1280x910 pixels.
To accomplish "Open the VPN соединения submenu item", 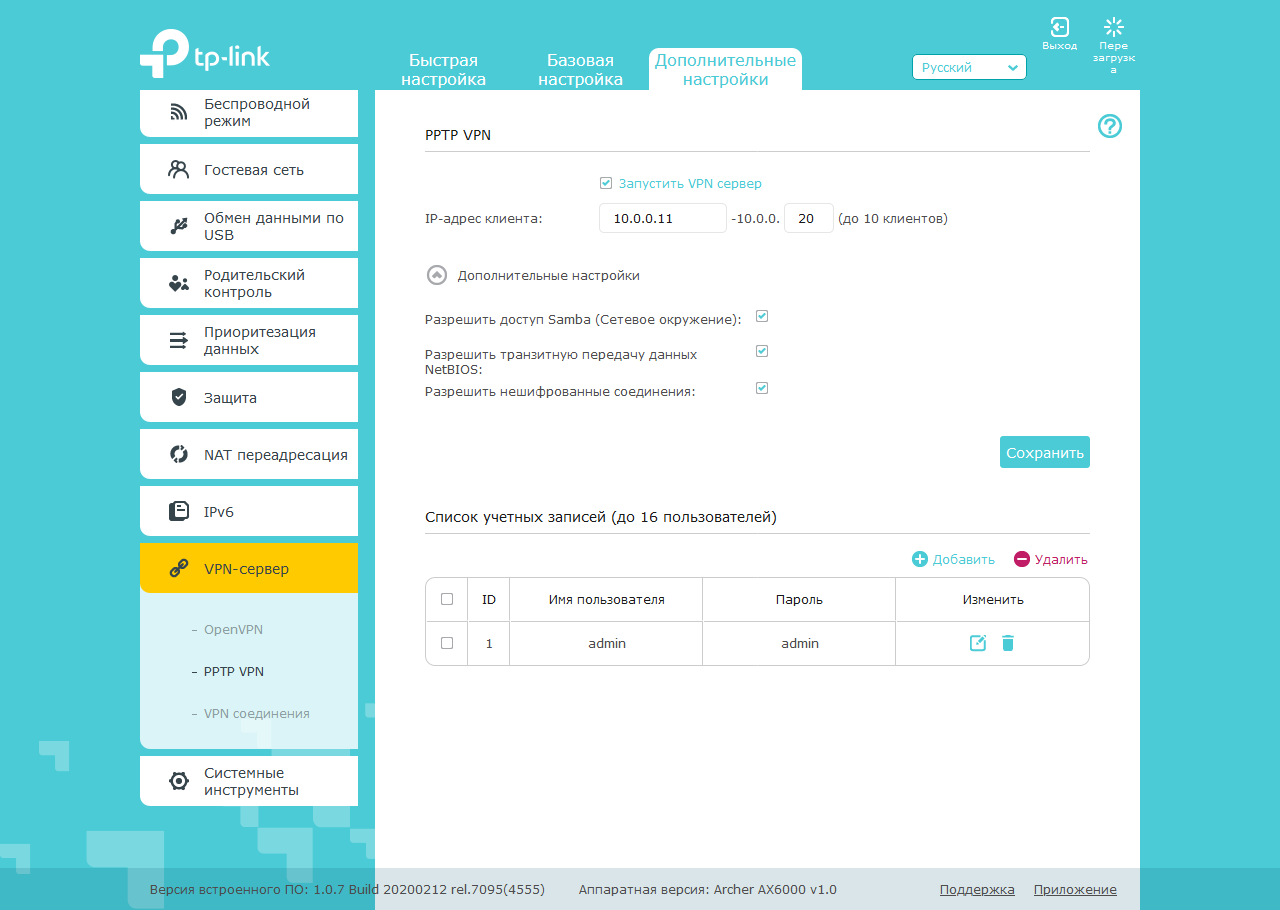I will [x=257, y=713].
